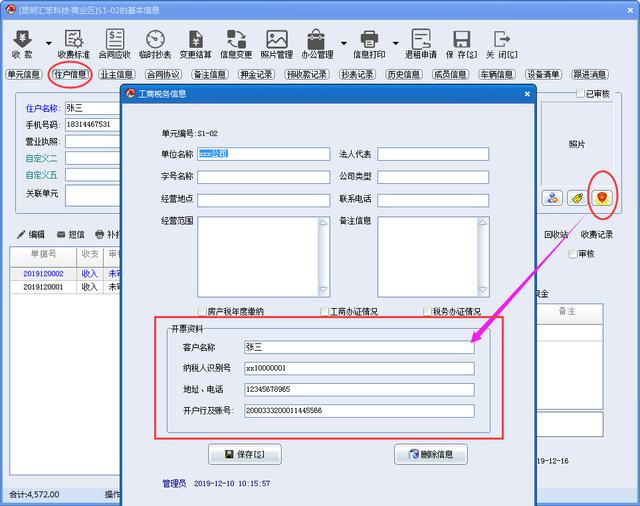The height and width of the screenshot is (506, 640).
Task: Click the 删除信息 button
Action: pyautogui.click(x=431, y=454)
